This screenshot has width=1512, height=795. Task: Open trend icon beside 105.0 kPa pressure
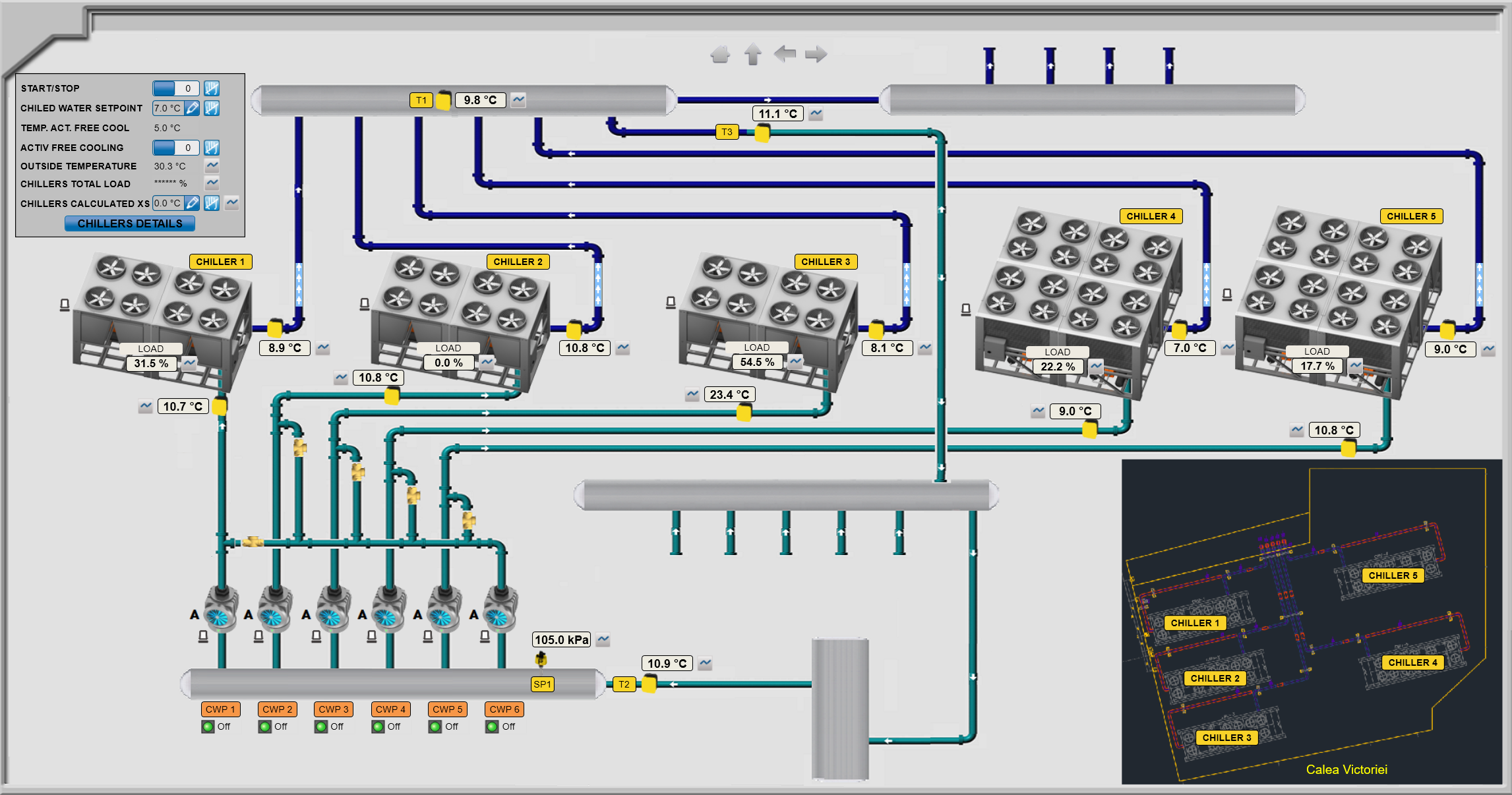click(603, 639)
